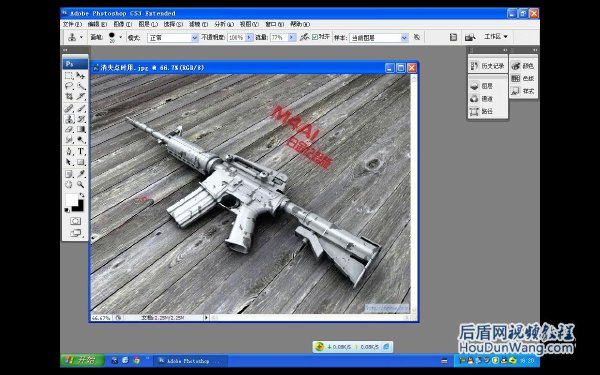The width and height of the screenshot is (600, 375).
Task: Open the Window menu
Action: (274, 24)
